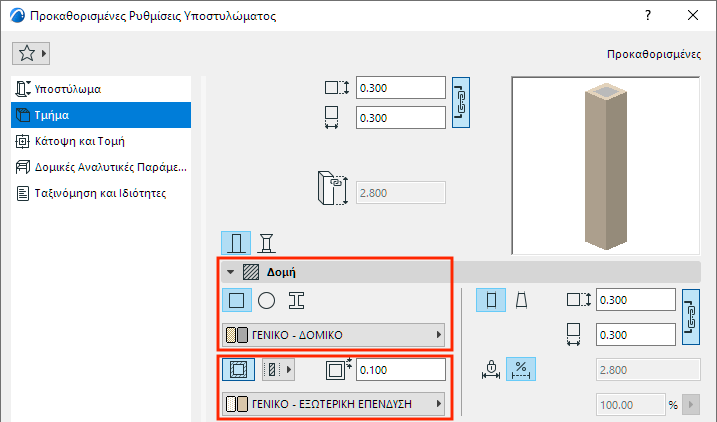Image resolution: width=717 pixels, height=422 pixels.
Task: Choose the circular cross-section shape
Action: (x=266, y=300)
